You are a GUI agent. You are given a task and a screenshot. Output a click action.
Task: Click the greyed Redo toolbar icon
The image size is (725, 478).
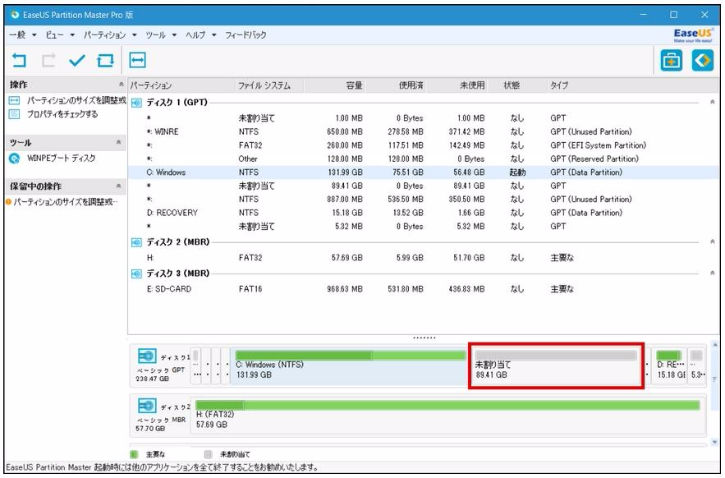[49, 61]
